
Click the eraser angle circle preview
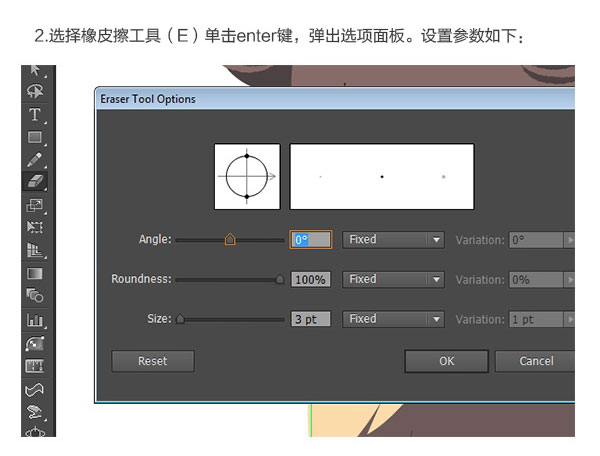pyautogui.click(x=247, y=176)
